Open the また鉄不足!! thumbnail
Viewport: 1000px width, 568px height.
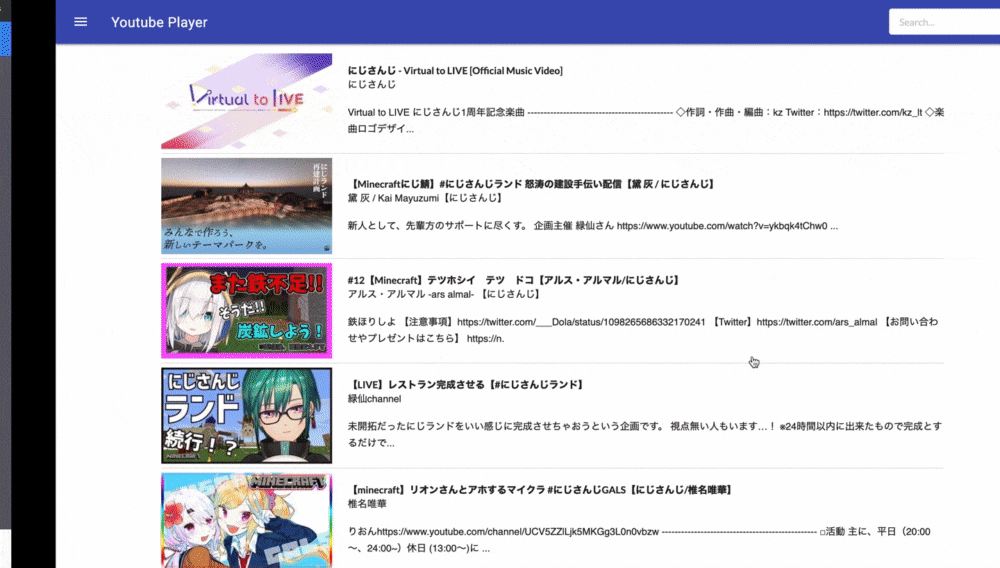[246, 310]
